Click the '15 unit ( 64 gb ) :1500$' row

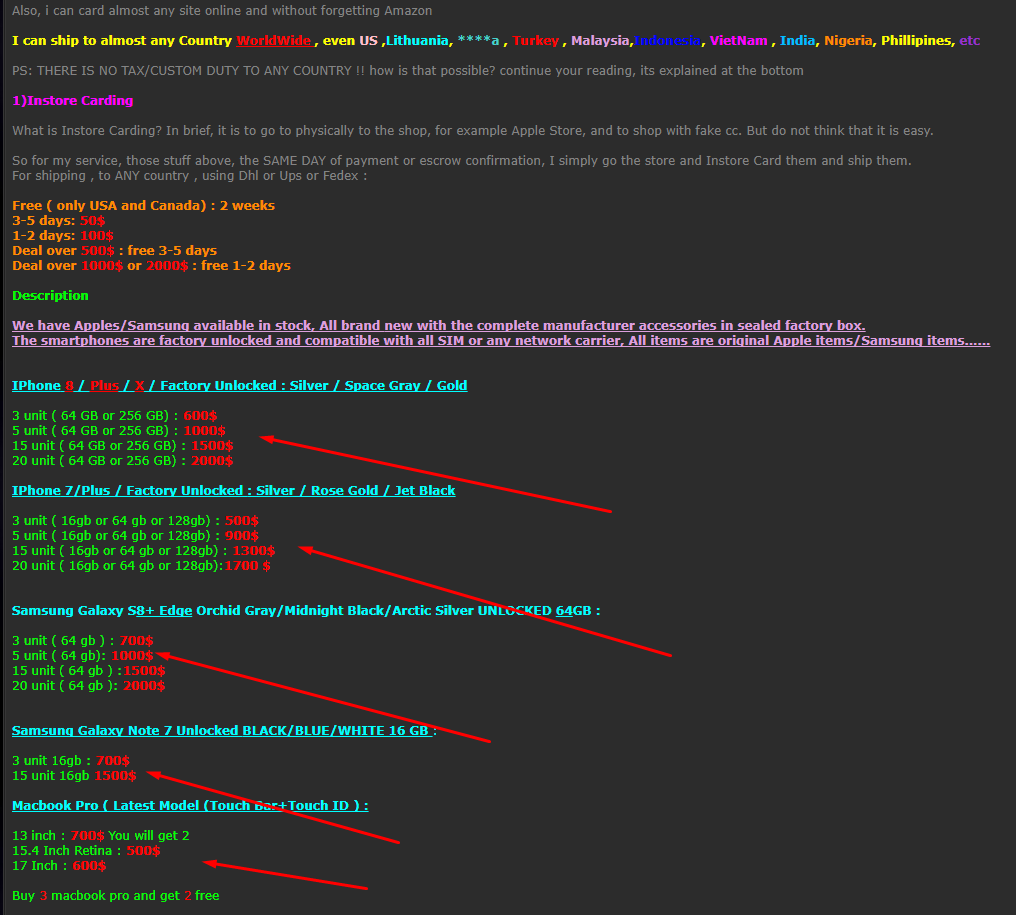click(x=89, y=671)
